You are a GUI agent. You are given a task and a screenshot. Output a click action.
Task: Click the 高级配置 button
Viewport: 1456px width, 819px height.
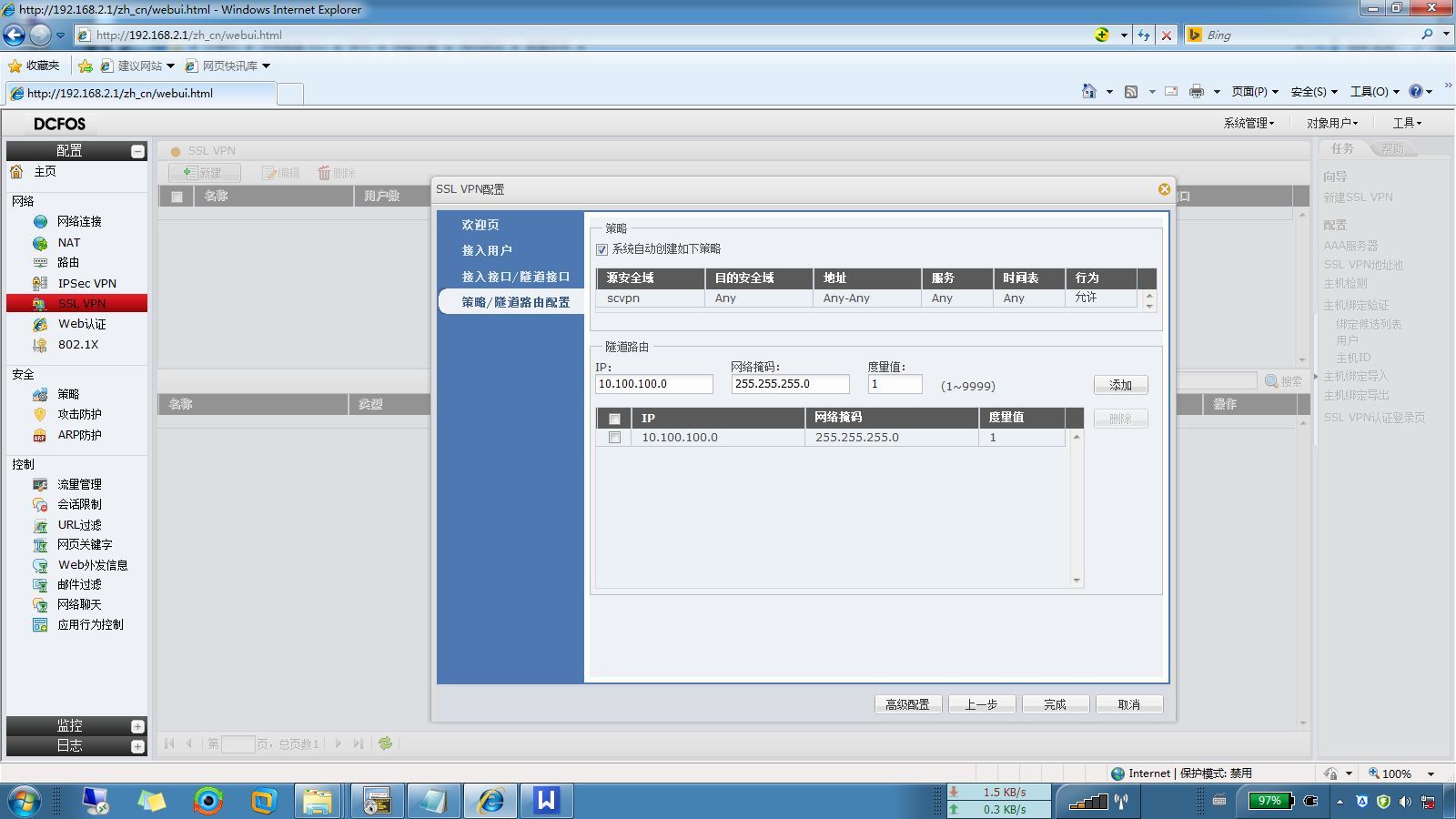(x=907, y=704)
